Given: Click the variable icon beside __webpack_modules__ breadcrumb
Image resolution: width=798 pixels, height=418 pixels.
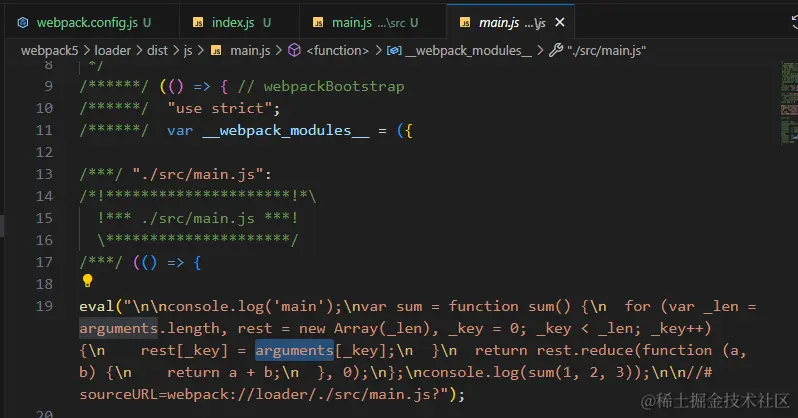Looking at the screenshot, I should (x=394, y=50).
